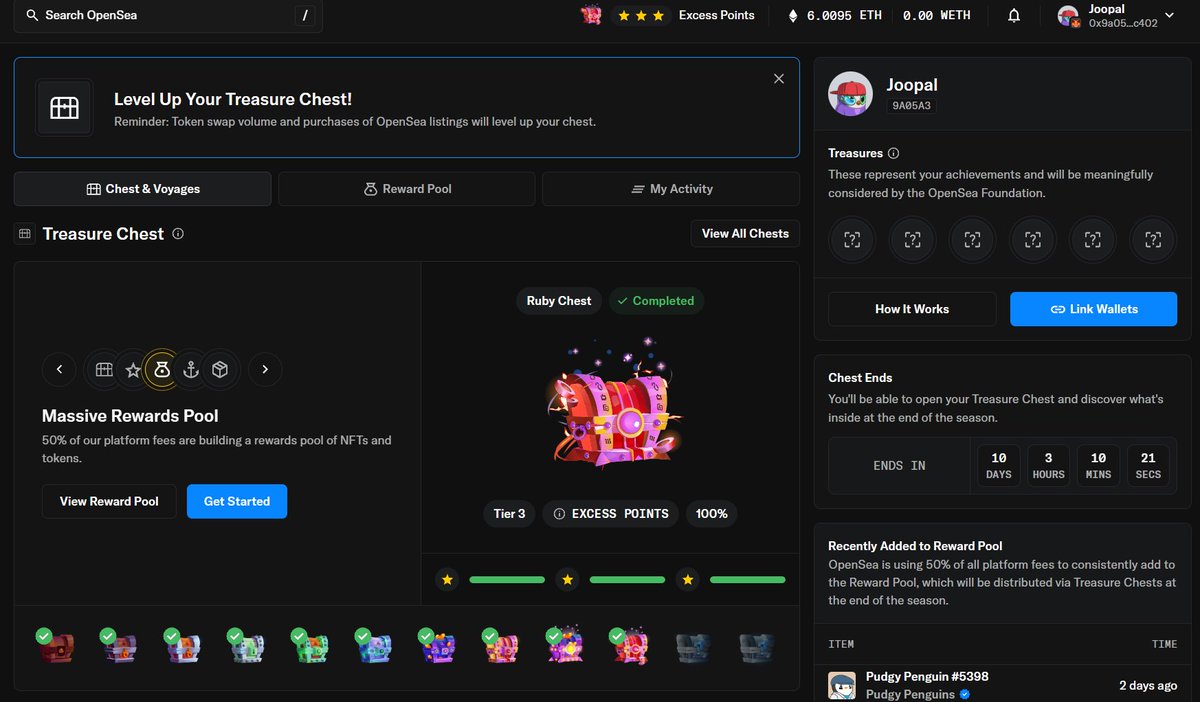Click the second green progress bar
The width and height of the screenshot is (1200, 702).
(627, 579)
